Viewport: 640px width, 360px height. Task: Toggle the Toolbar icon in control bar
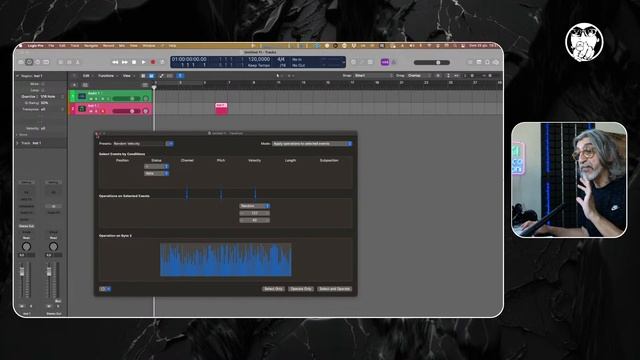tap(46, 62)
